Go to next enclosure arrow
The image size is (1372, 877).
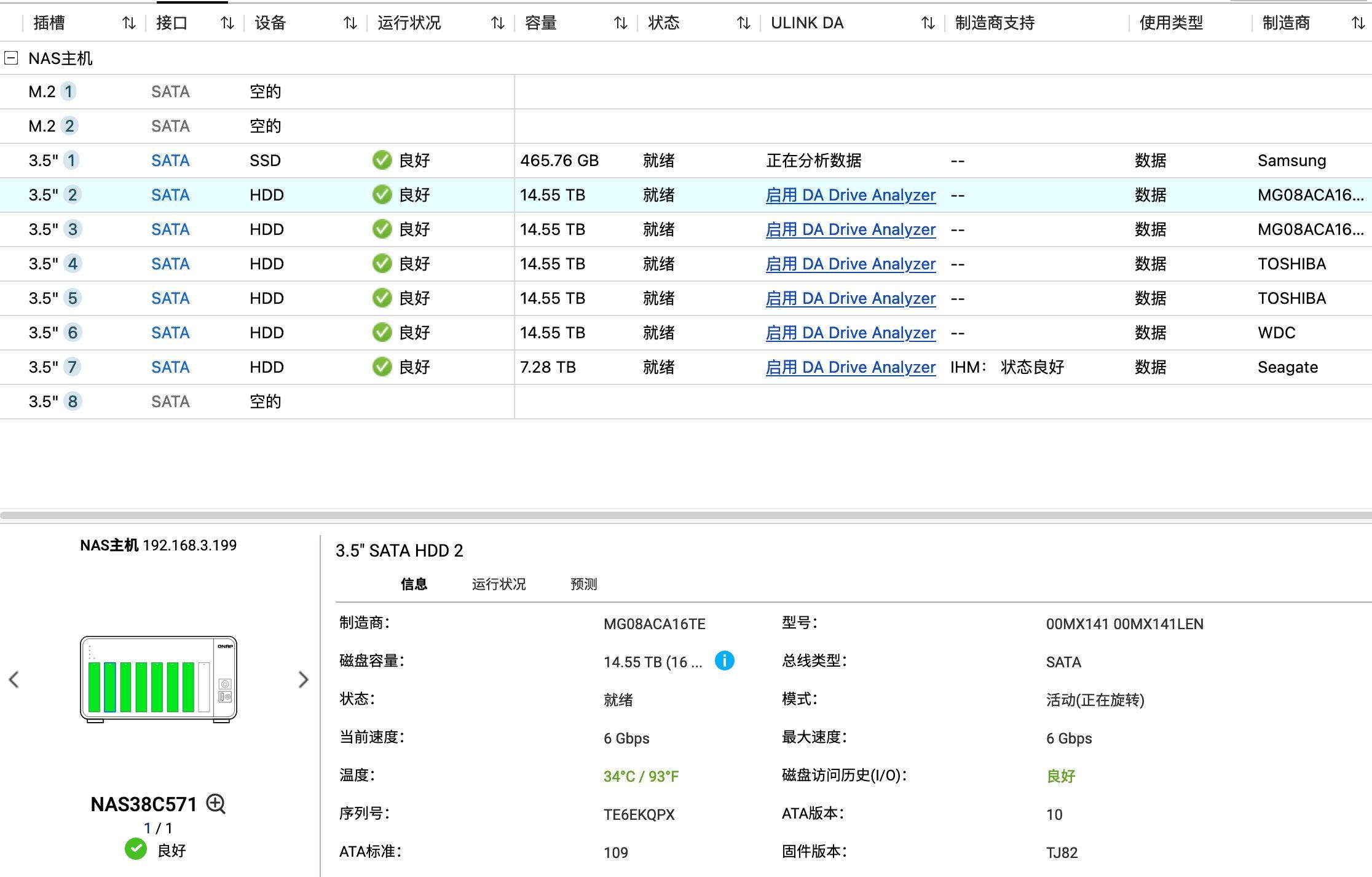pyautogui.click(x=303, y=680)
